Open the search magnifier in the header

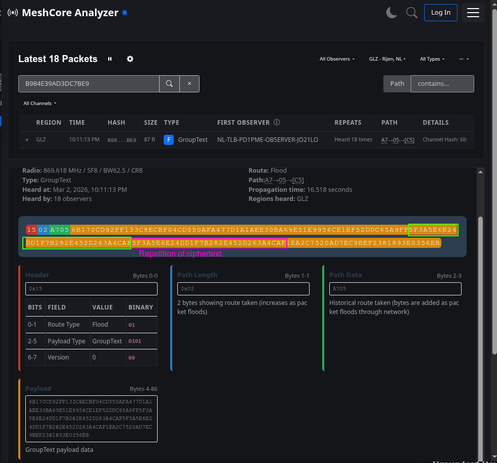coord(411,13)
